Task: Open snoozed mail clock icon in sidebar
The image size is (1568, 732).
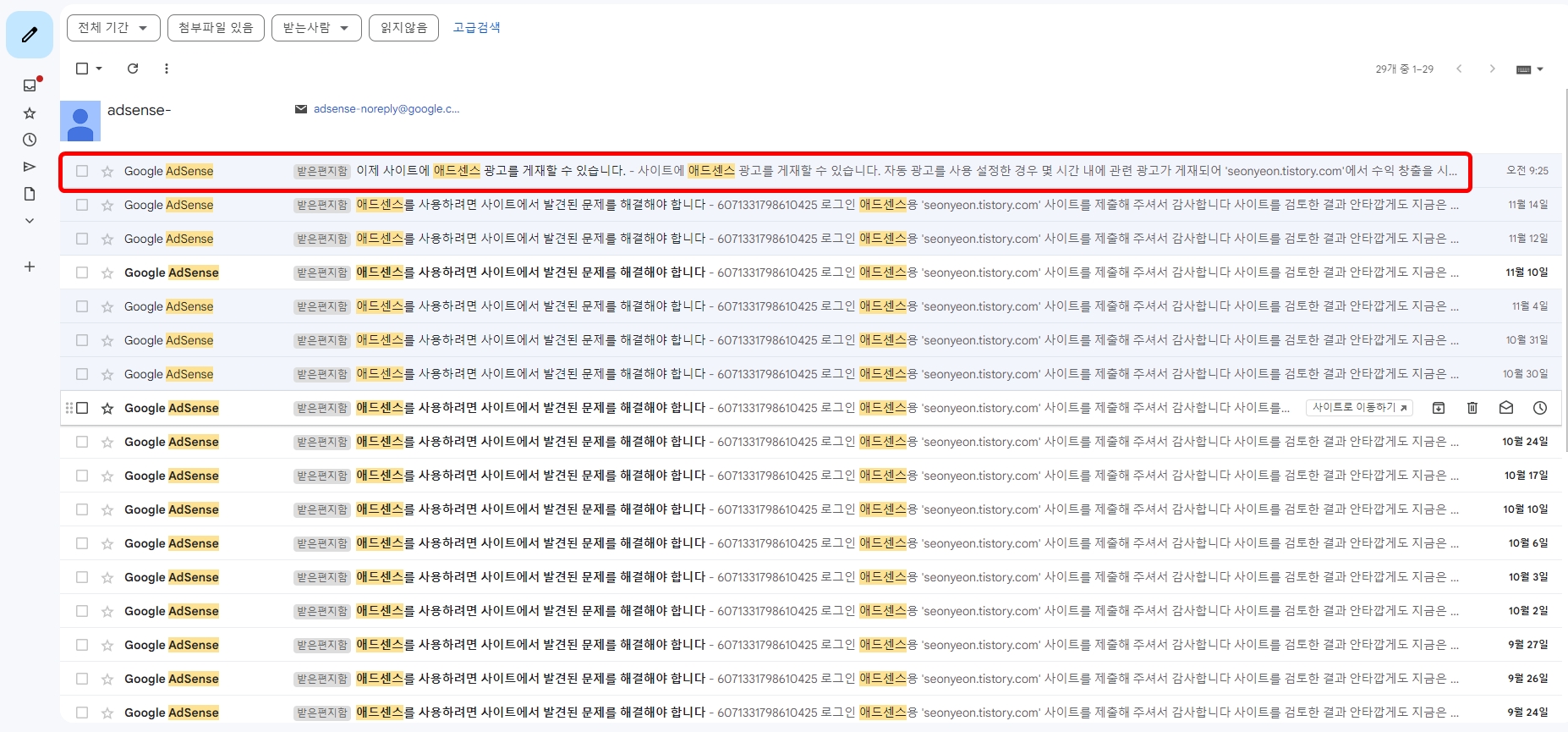Action: pyautogui.click(x=30, y=140)
